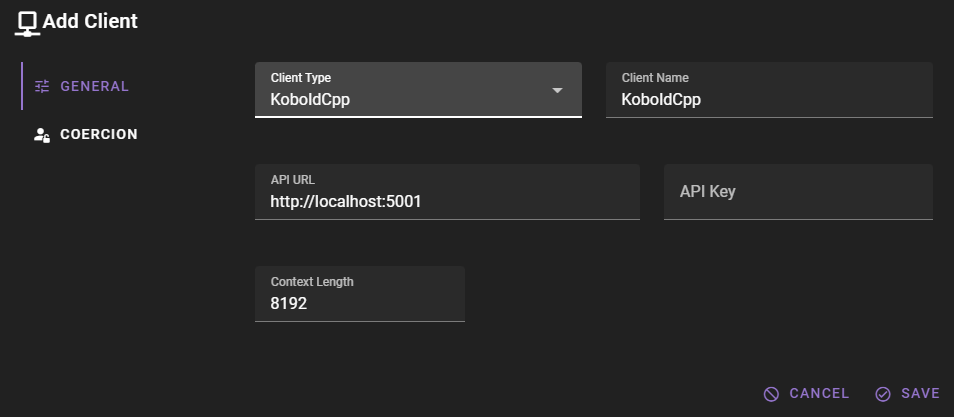Click the http://localhost:5001 URL text
The width and height of the screenshot is (954, 417).
click(345, 201)
